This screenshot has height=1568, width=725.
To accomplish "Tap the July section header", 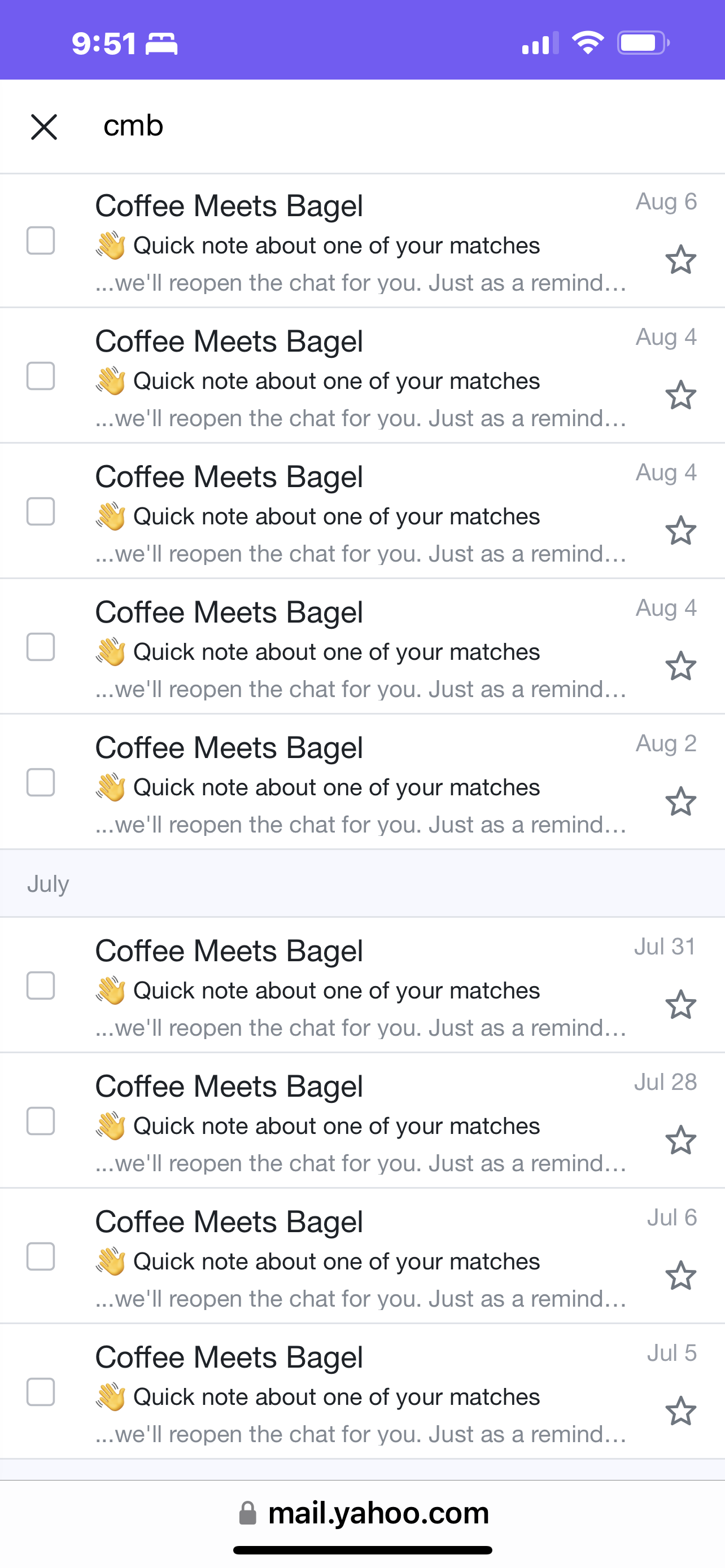I will pos(362,884).
